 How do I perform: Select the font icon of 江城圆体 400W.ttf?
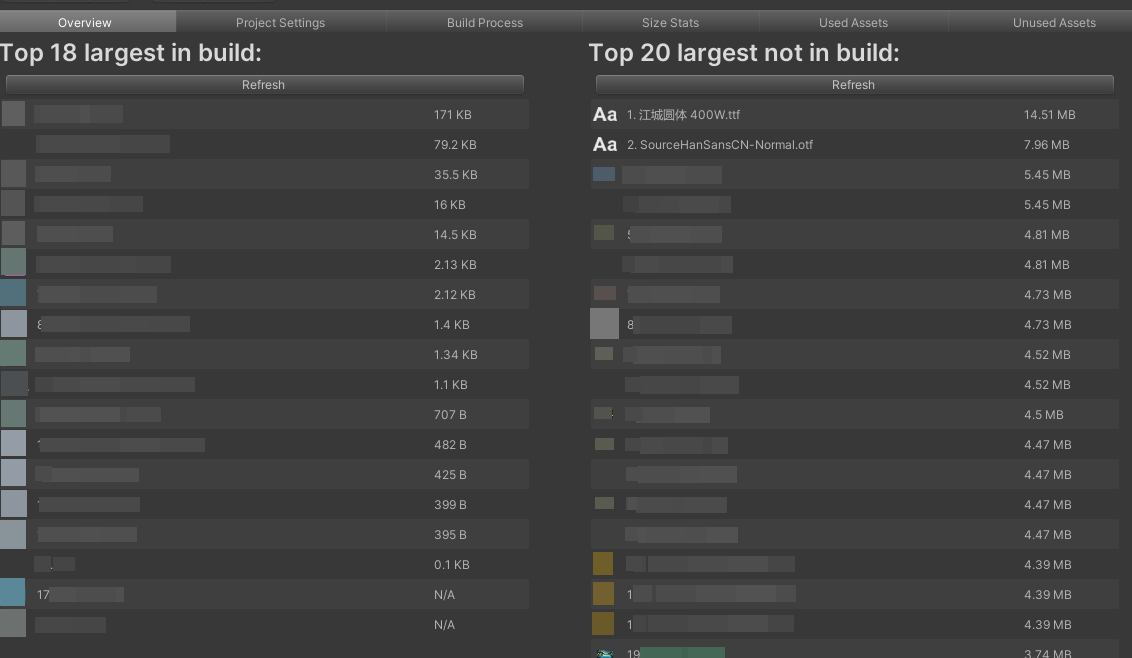pos(605,115)
